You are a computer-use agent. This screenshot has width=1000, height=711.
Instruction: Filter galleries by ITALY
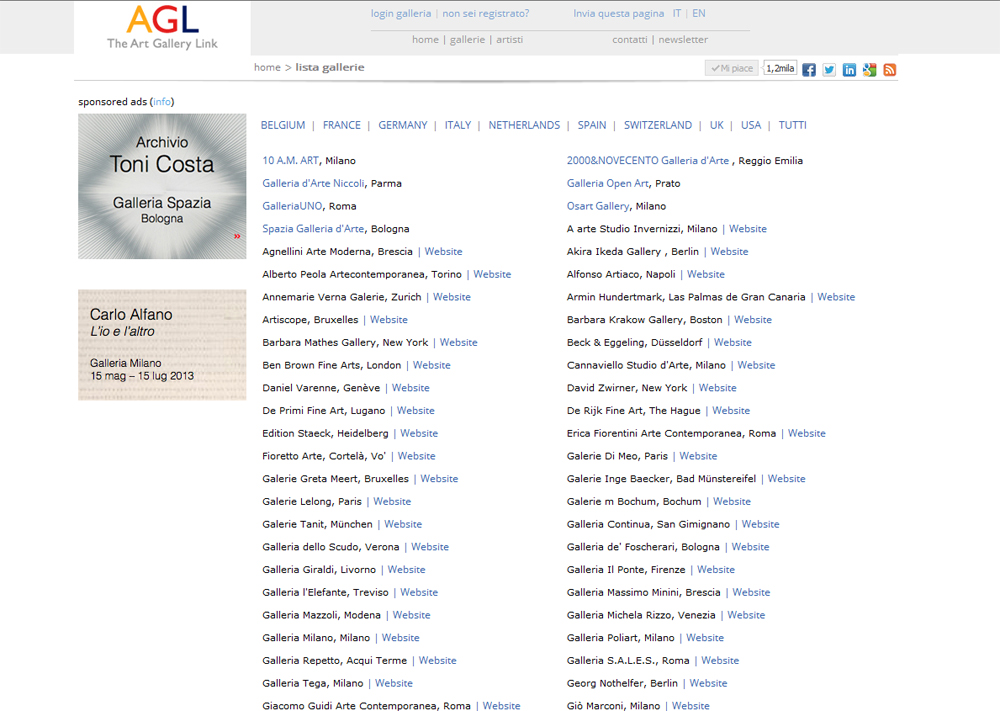[x=457, y=126]
